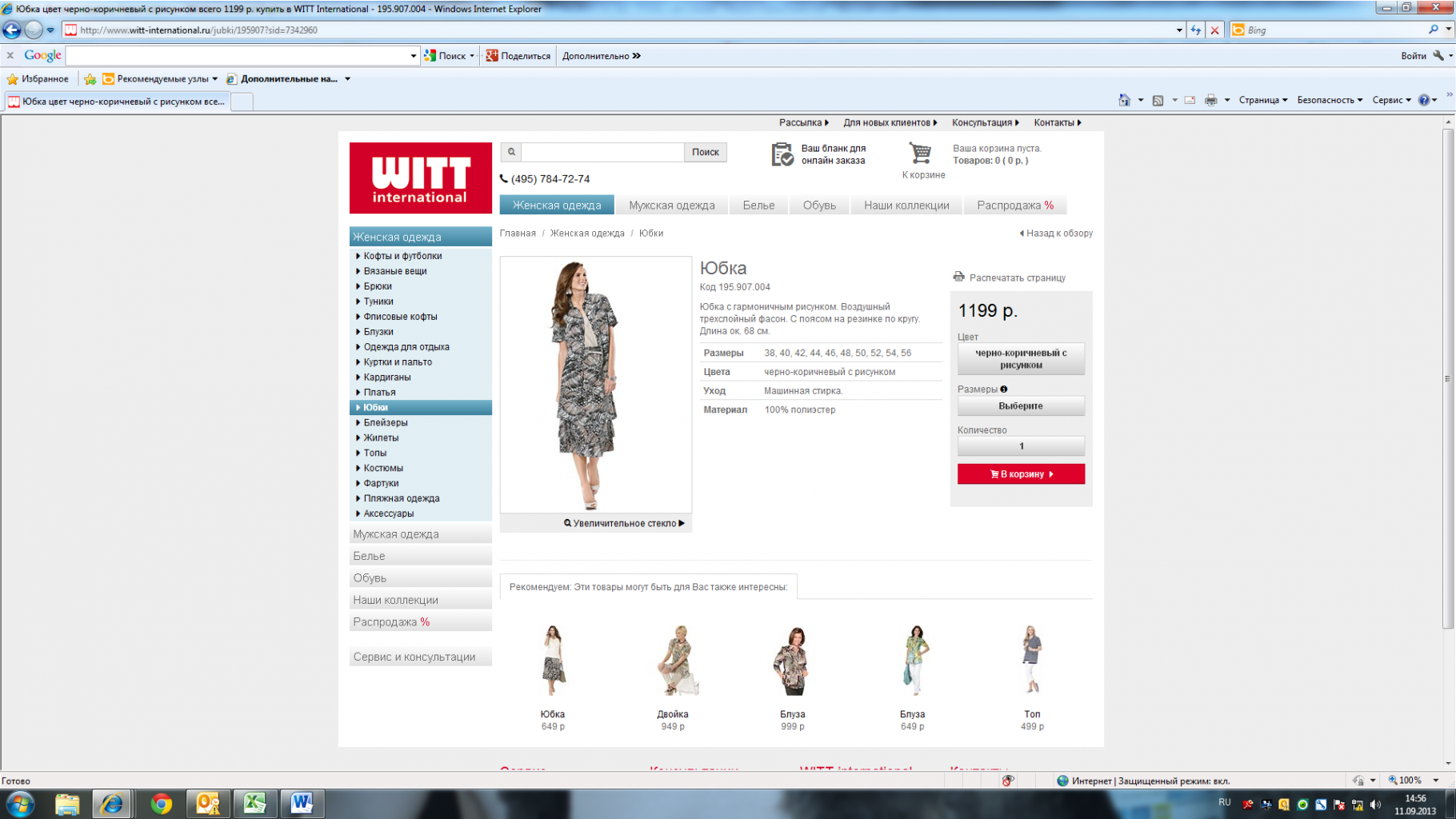The image size is (1456, 819).
Task: Click the Увеличительное стекло link
Action: 624,523
